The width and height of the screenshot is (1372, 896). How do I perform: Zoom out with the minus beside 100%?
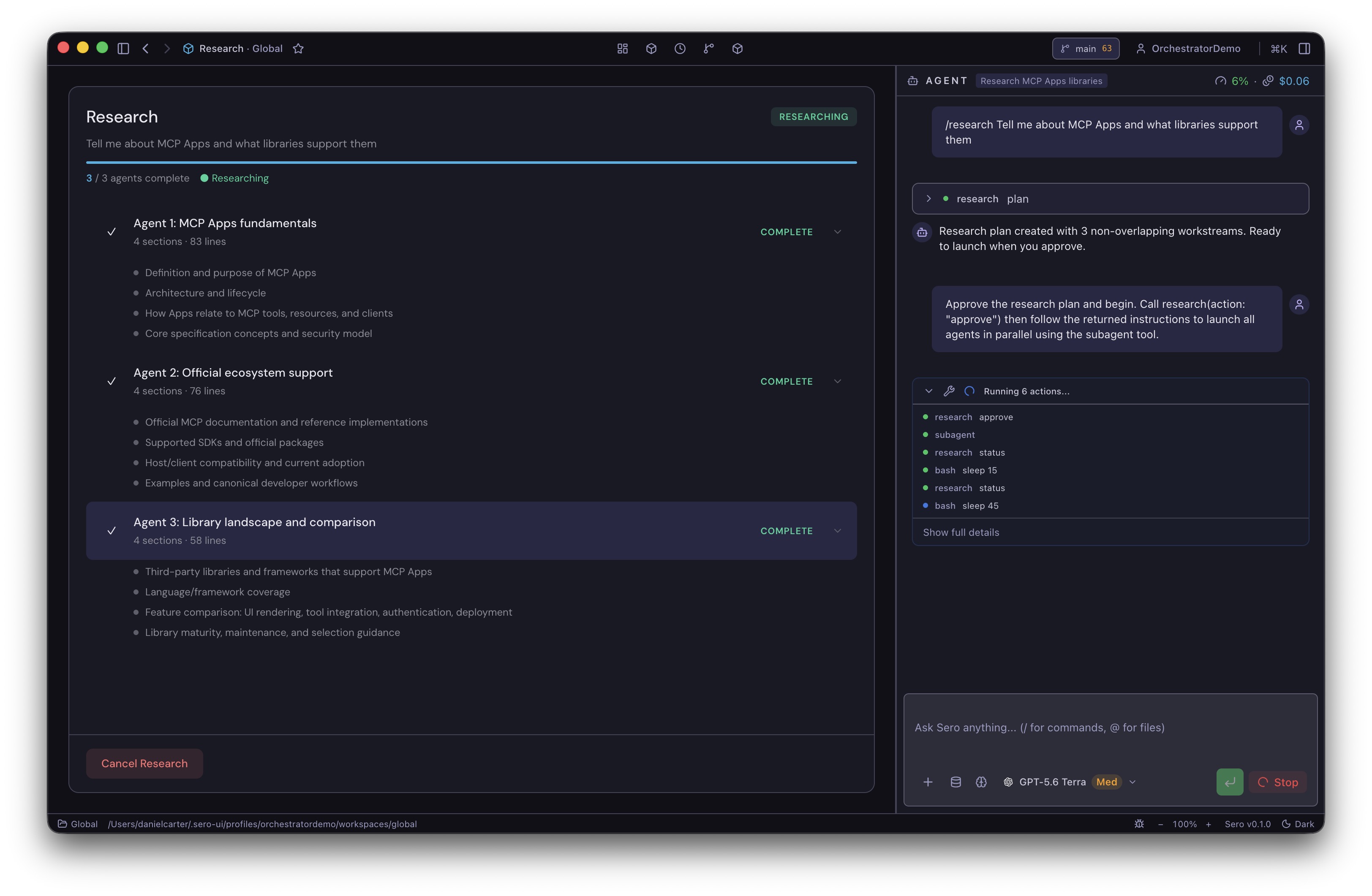1160,824
